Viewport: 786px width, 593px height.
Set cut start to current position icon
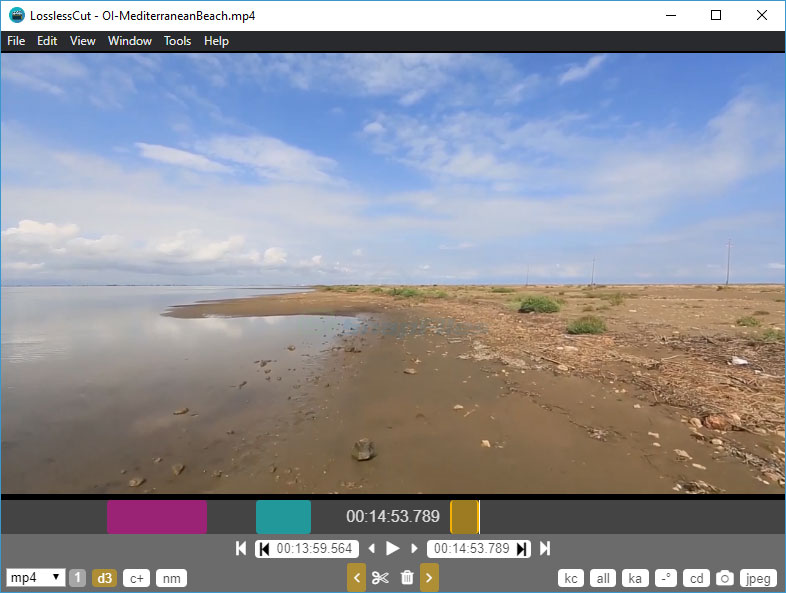[x=265, y=549]
